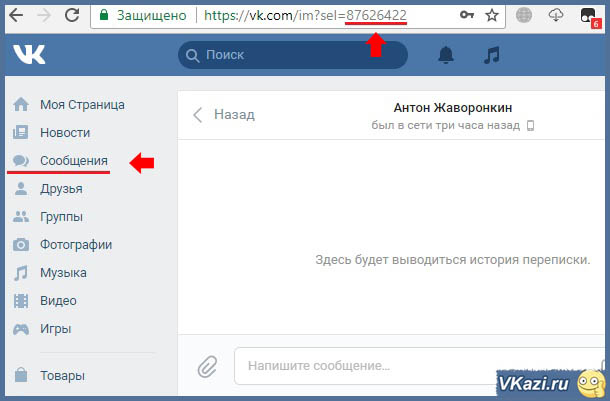Screen dimensions: 610x401
Task: Click the saved password key icon
Action: point(466,15)
